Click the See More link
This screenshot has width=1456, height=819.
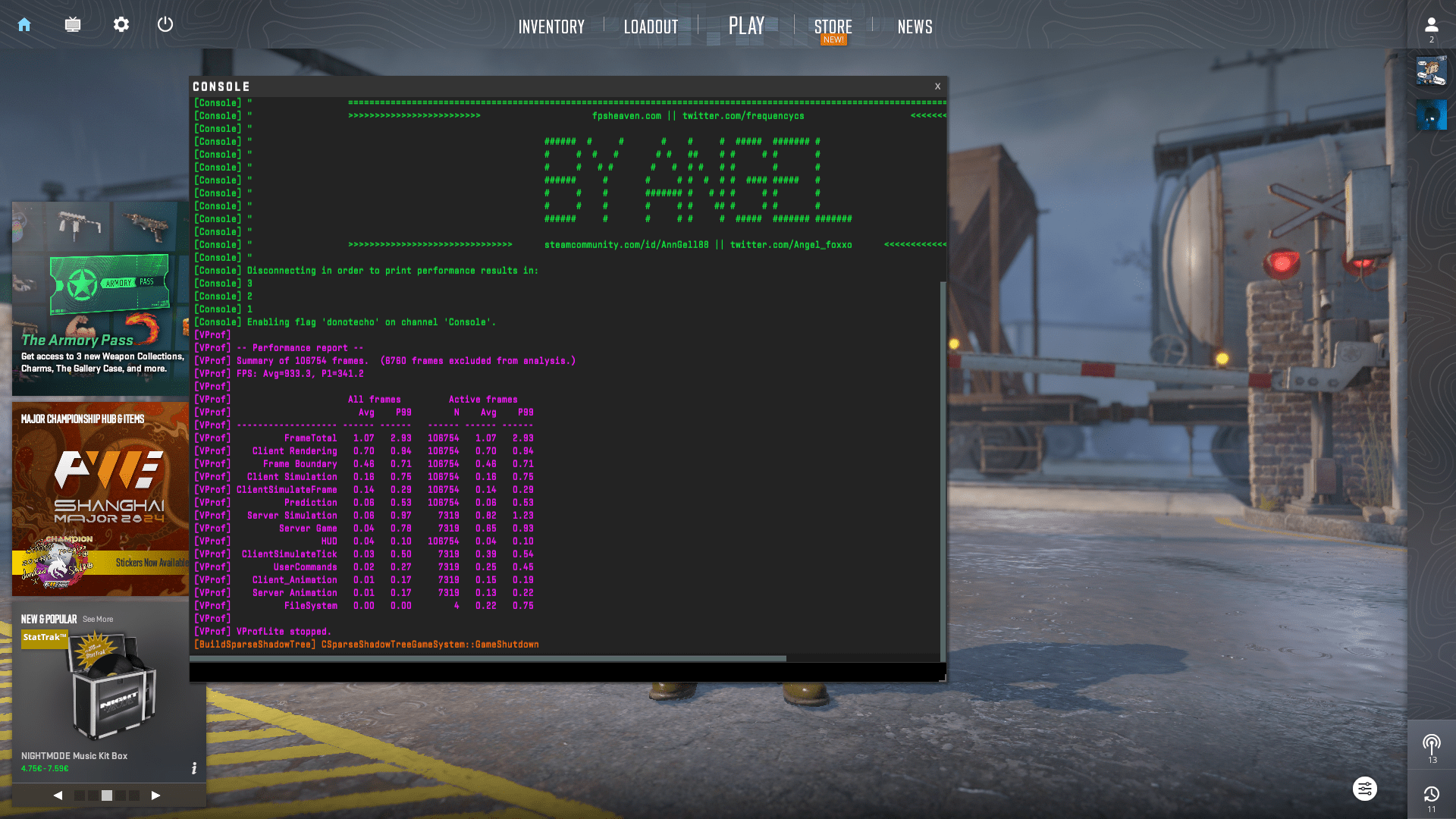click(98, 620)
